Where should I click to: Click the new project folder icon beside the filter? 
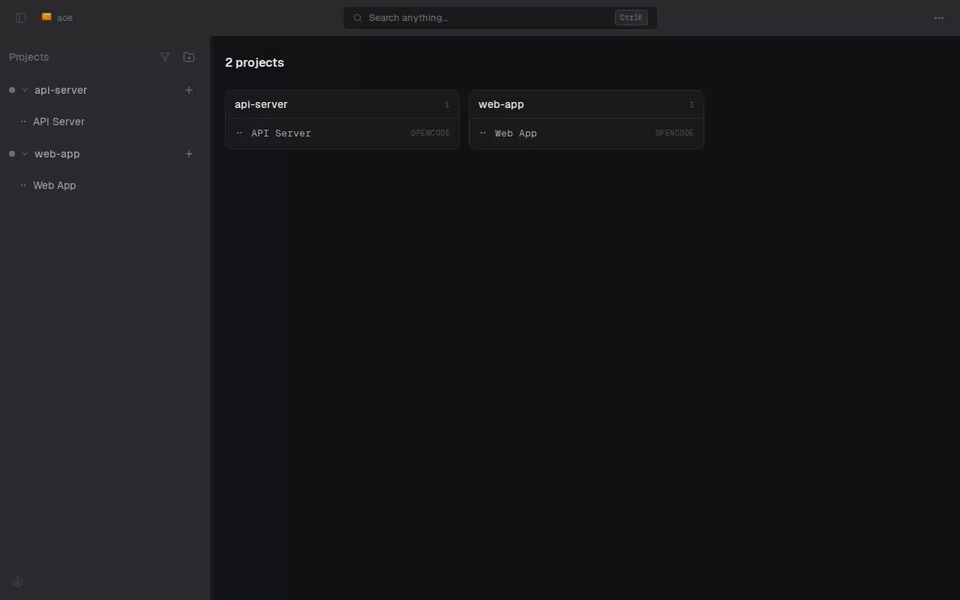click(x=189, y=57)
